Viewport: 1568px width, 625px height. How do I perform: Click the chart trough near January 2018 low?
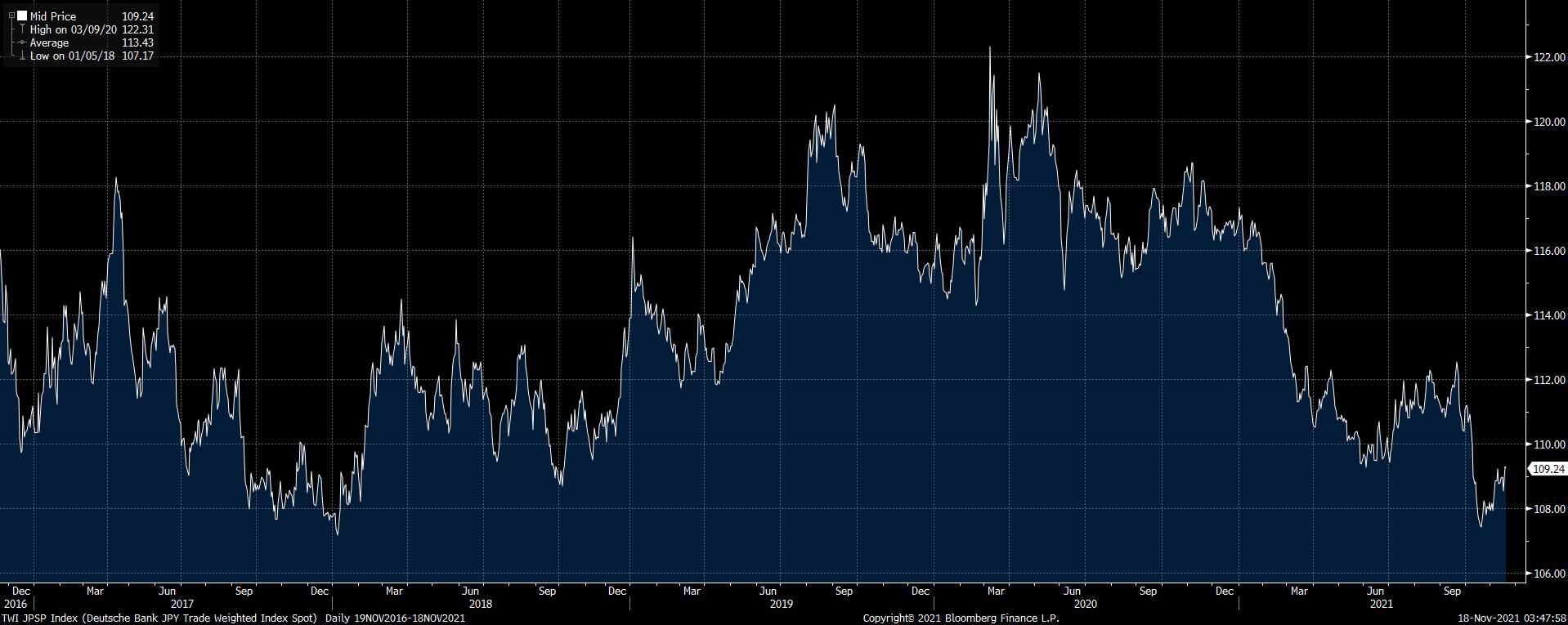point(338,534)
